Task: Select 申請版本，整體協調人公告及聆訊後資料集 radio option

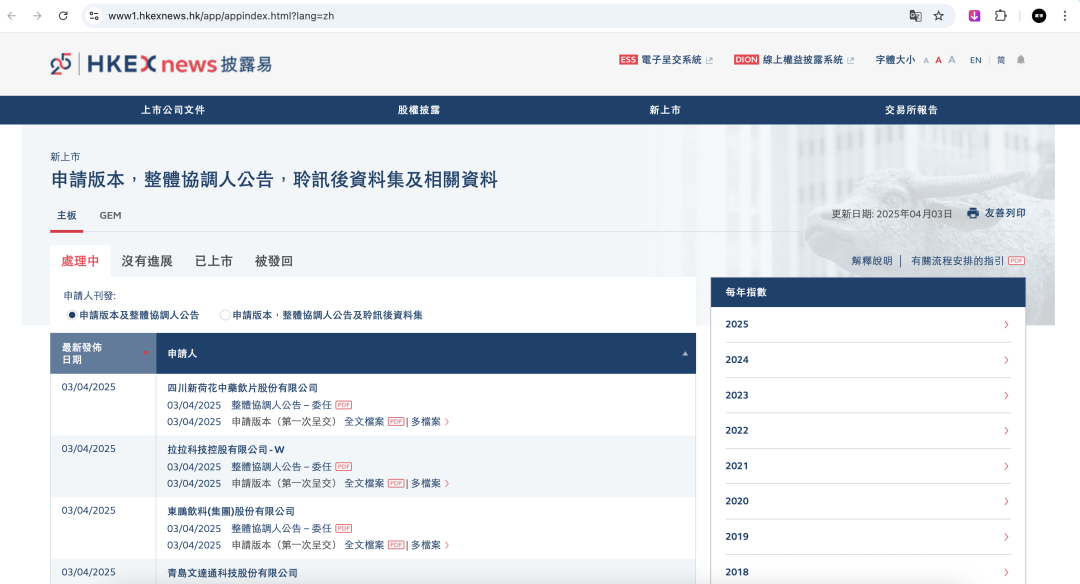Action: pyautogui.click(x=225, y=315)
